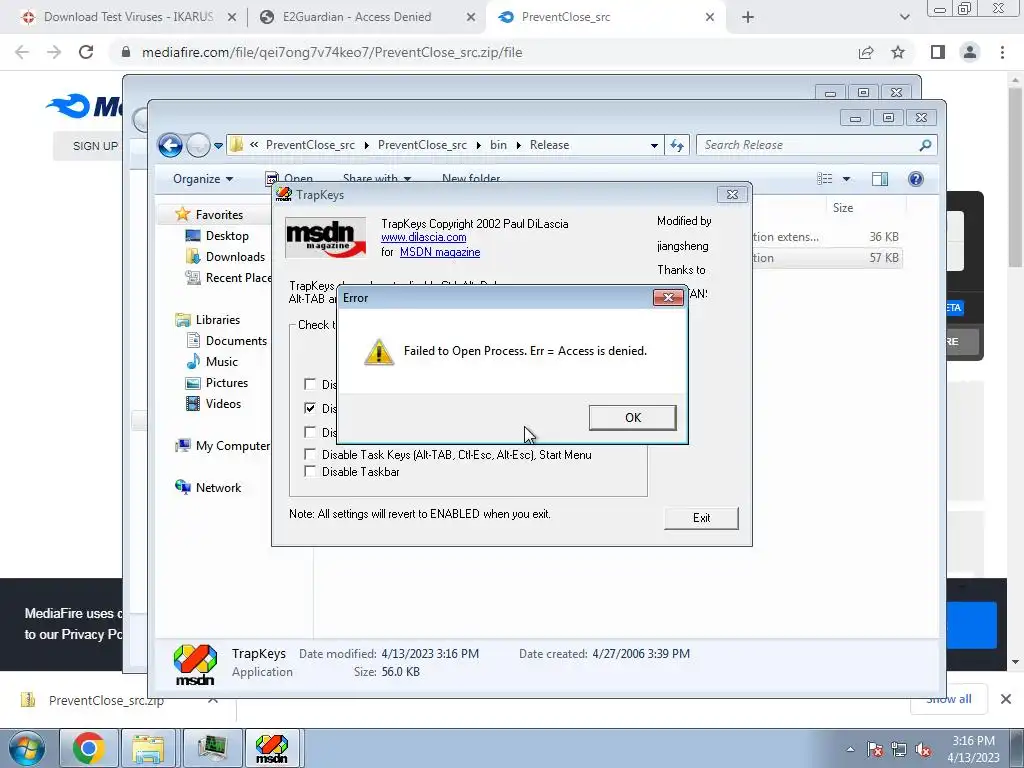Click Explorer forward navigation arrow
This screenshot has width=1024, height=768.
pos(198,145)
